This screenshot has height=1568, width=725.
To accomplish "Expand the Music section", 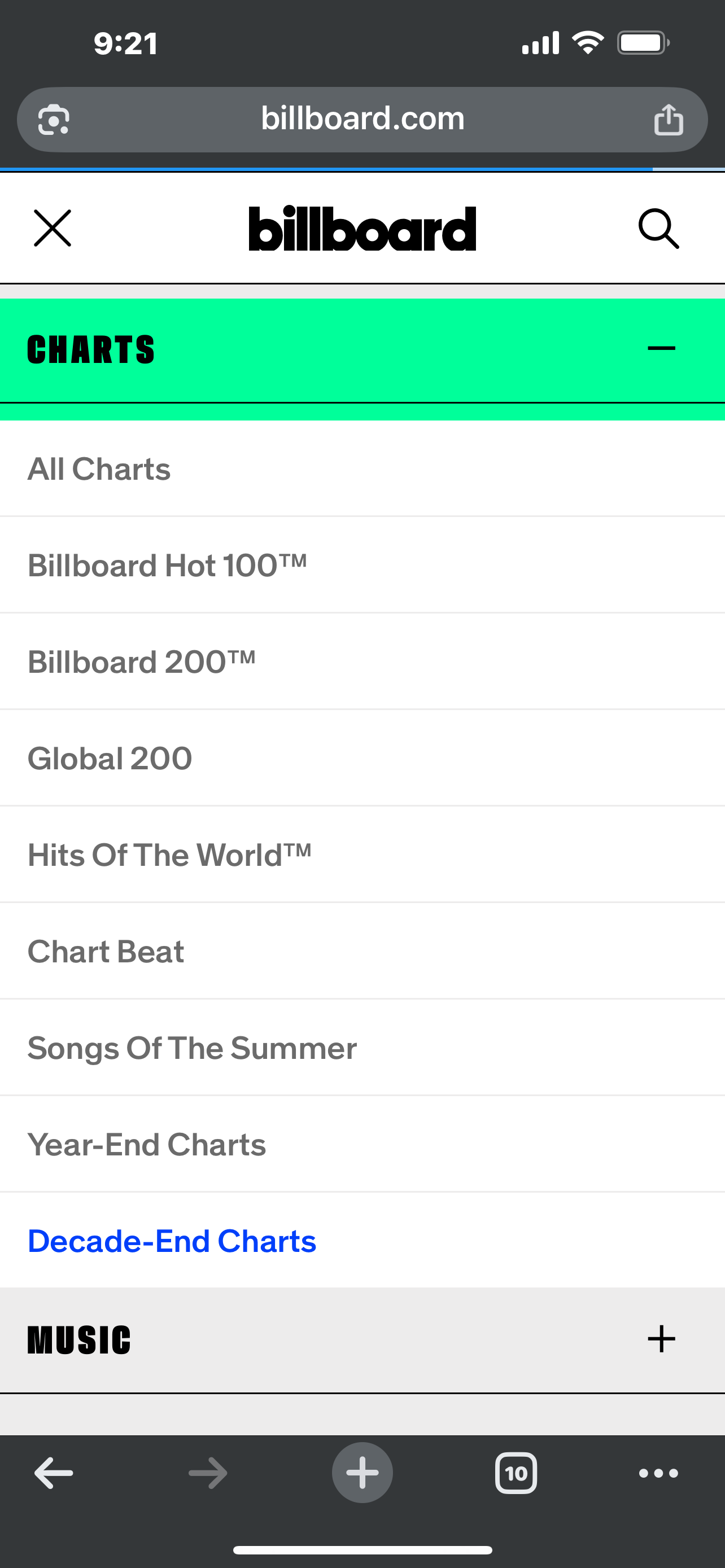I will click(x=661, y=1340).
